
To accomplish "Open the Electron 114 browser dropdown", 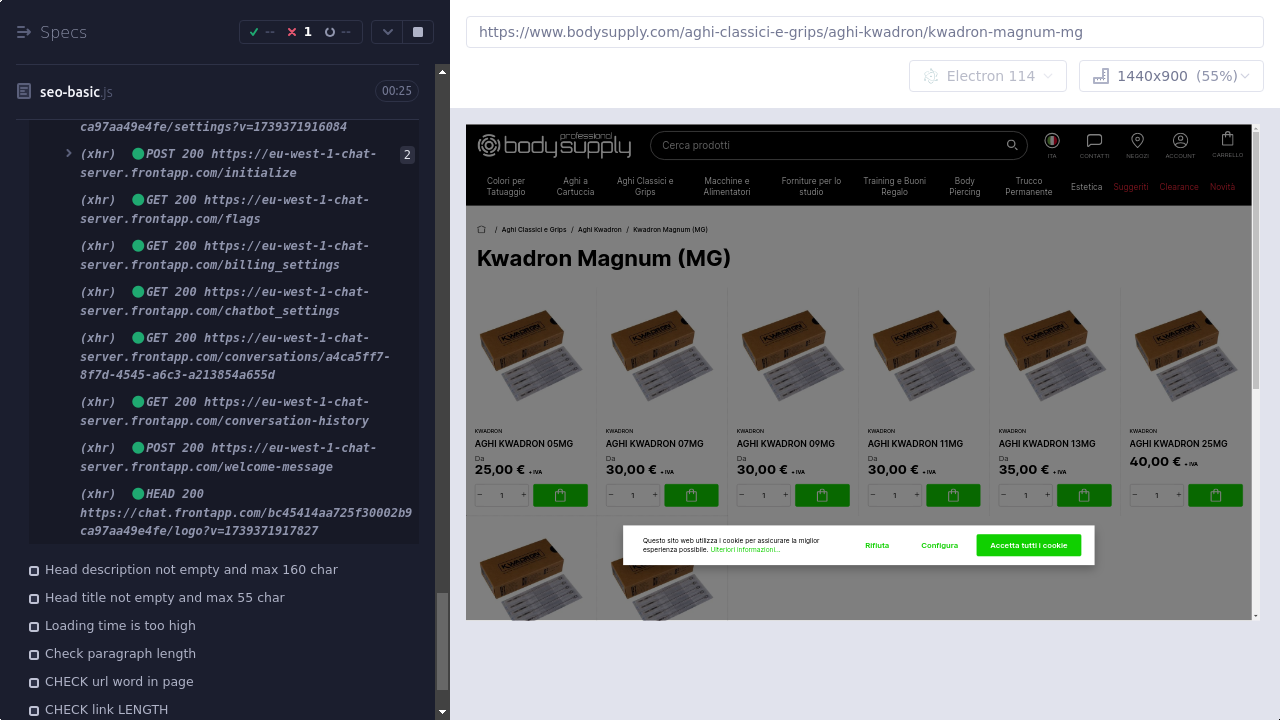I will pos(988,76).
